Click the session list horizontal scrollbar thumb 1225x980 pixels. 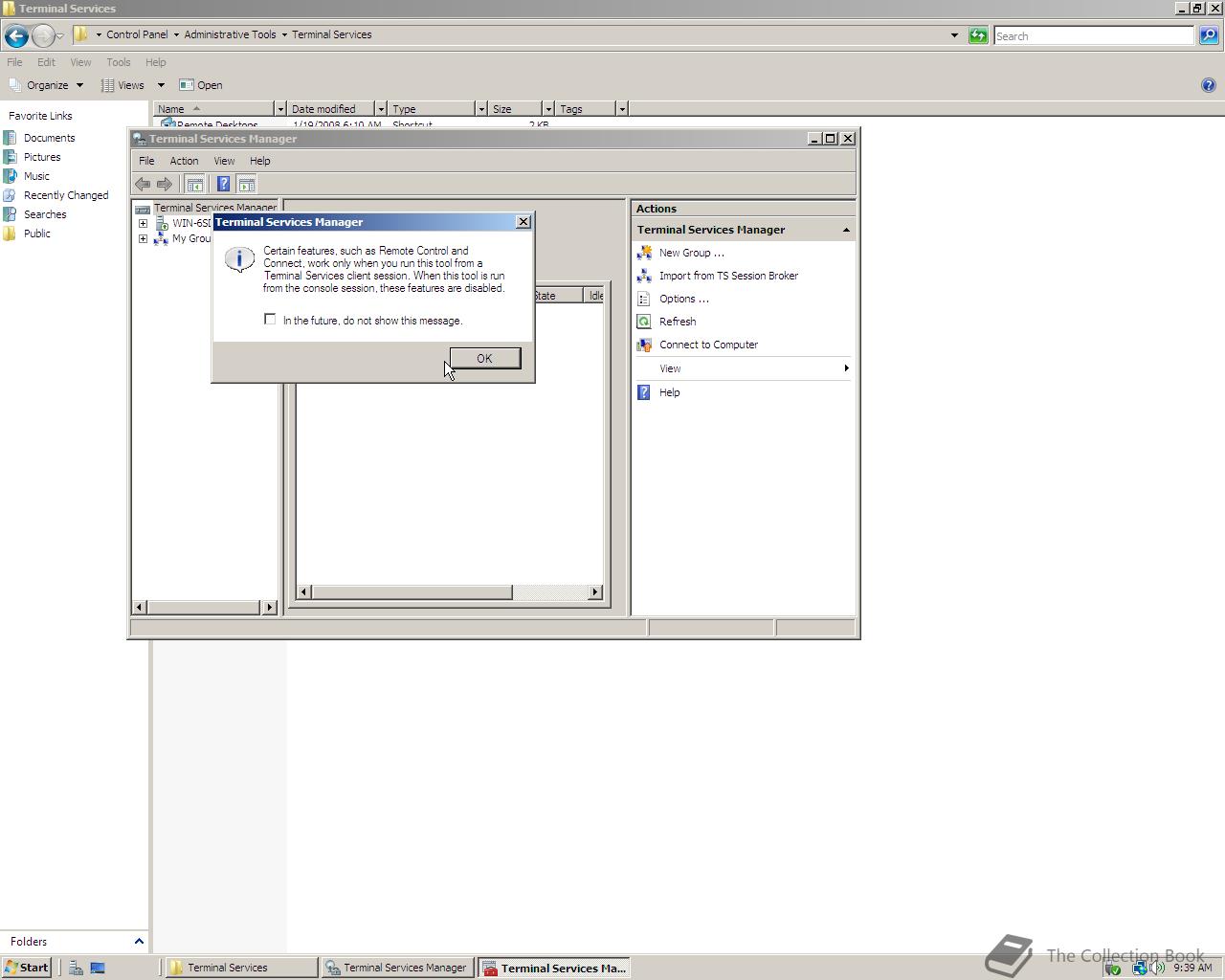(x=412, y=591)
